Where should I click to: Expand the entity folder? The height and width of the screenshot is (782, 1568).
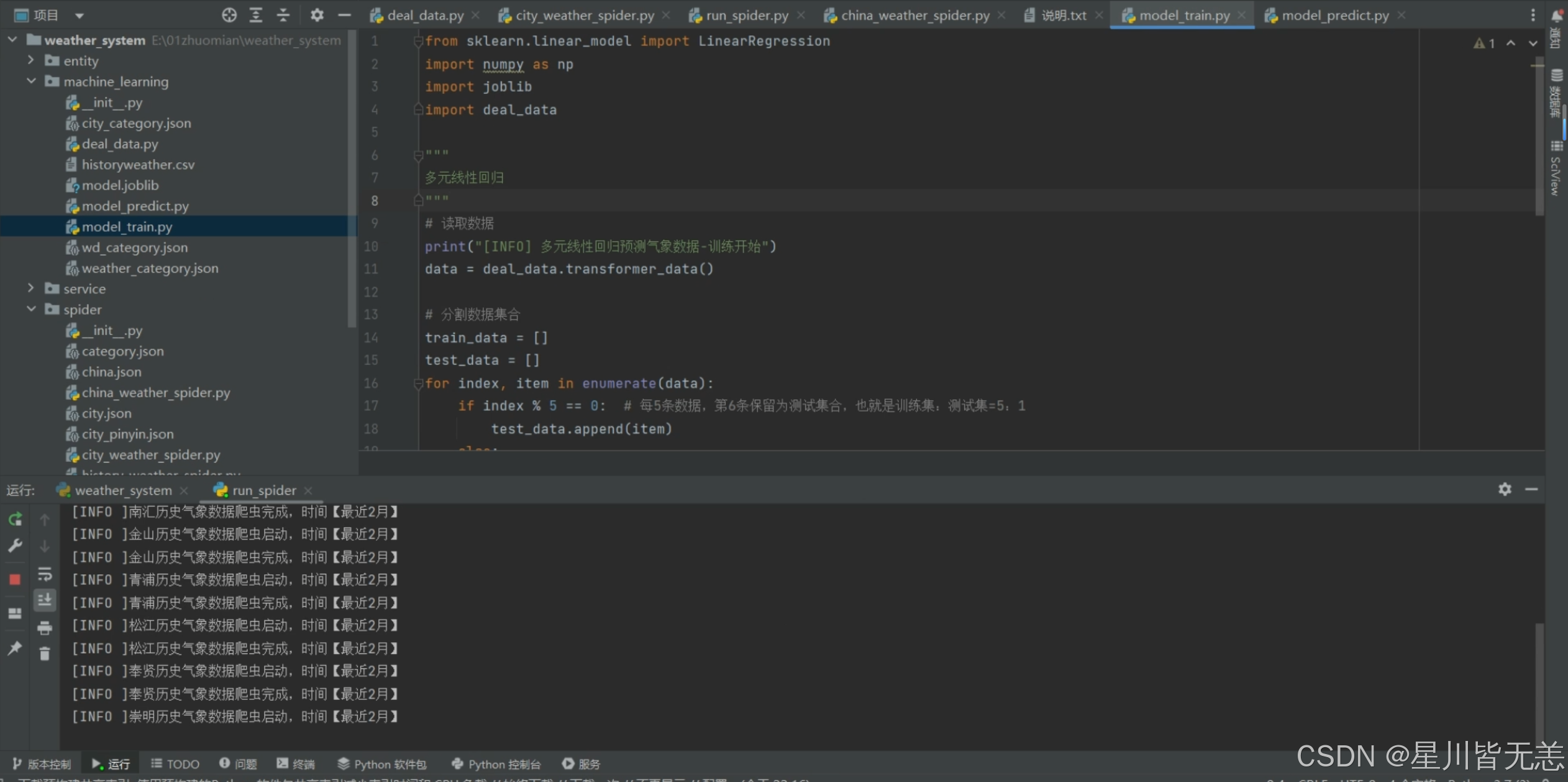tap(30, 60)
